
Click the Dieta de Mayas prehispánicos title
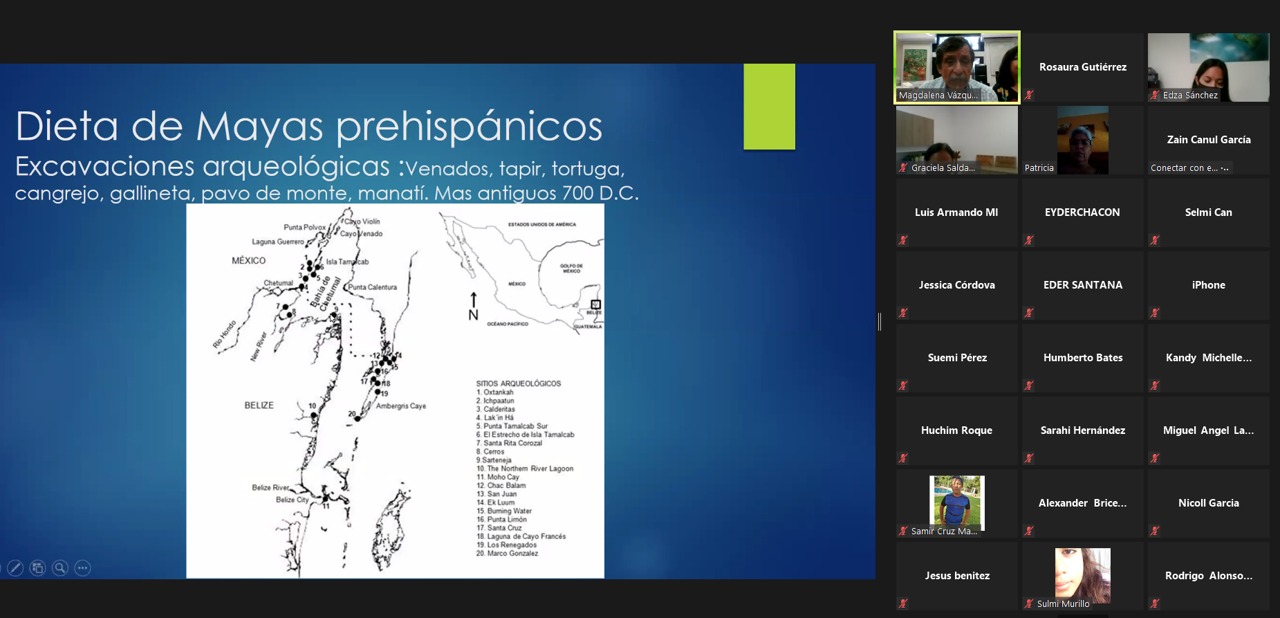point(309,127)
